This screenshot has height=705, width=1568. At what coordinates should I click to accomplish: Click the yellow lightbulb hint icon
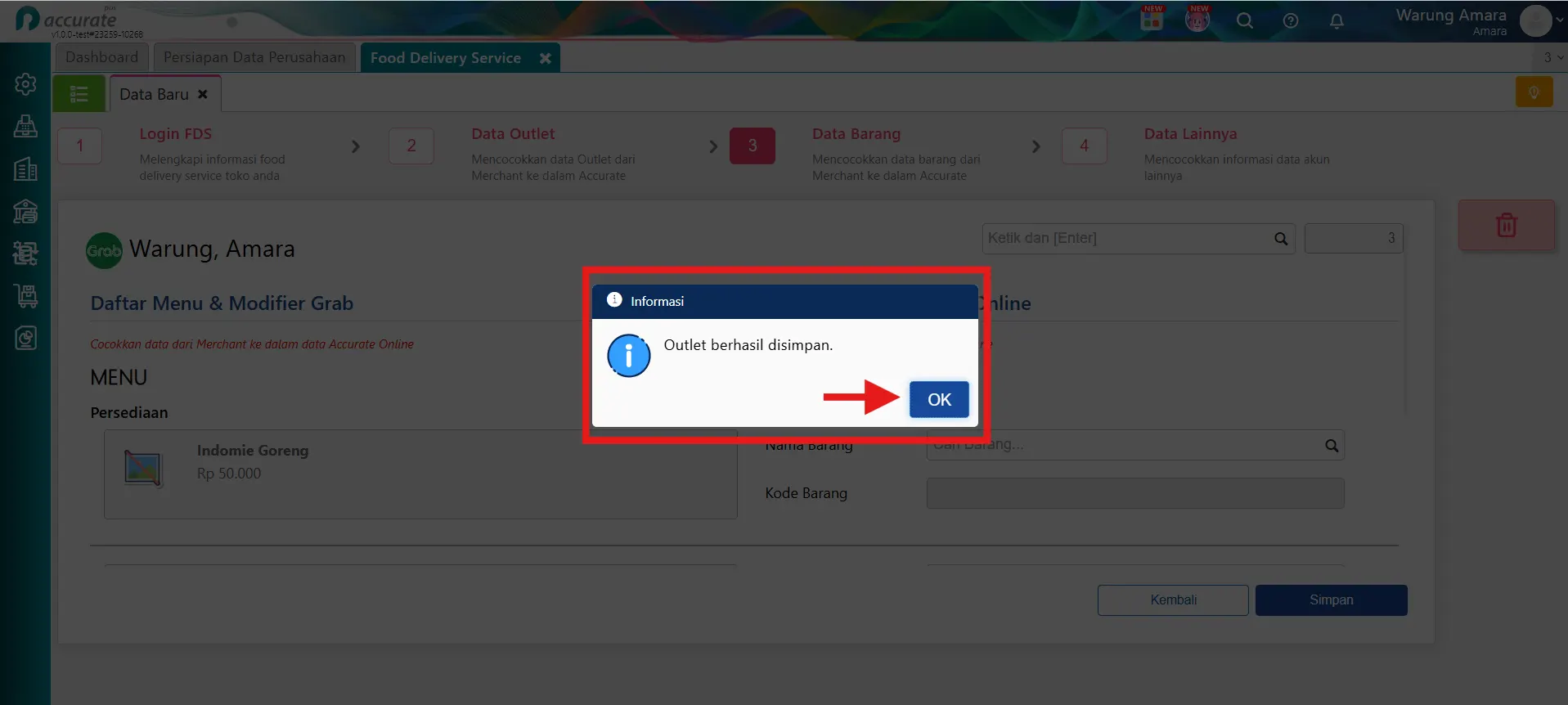[x=1534, y=92]
